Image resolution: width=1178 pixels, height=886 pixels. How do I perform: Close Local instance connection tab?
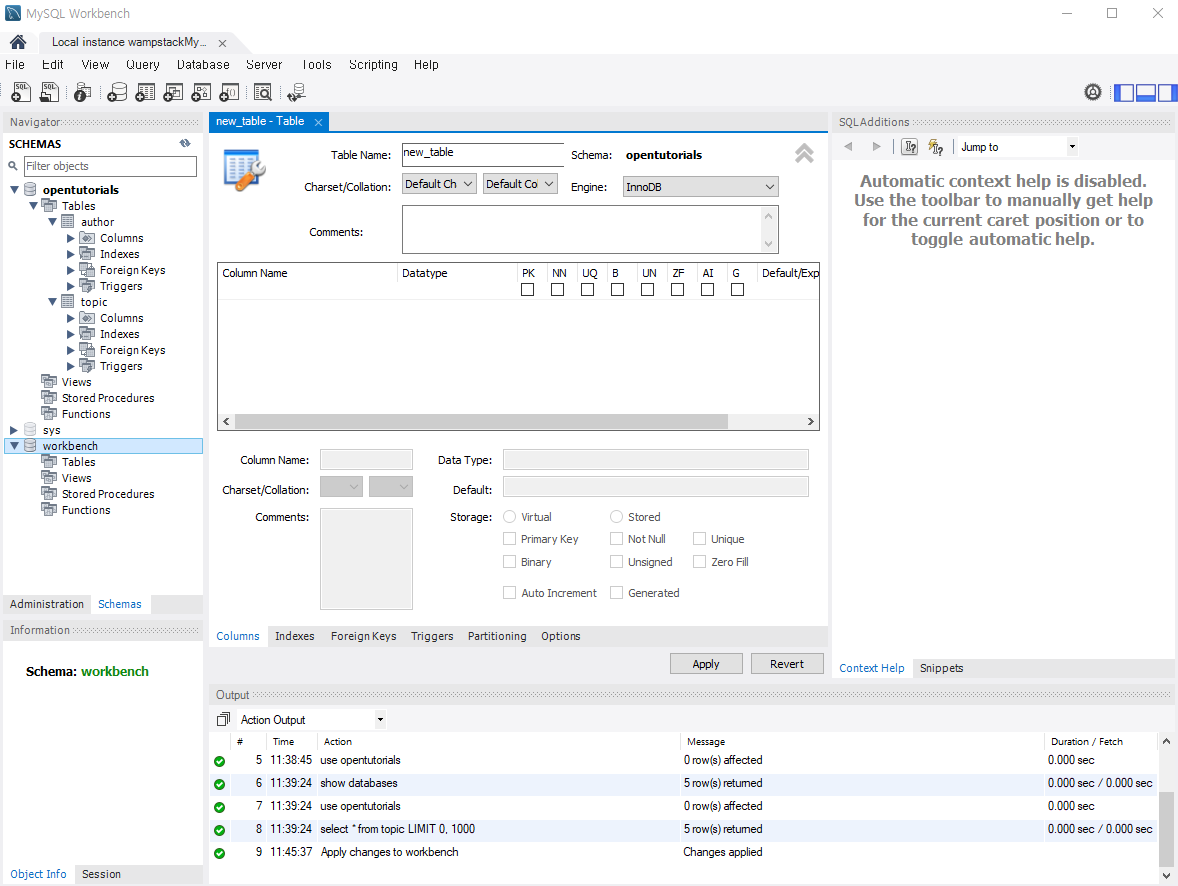[222, 44]
